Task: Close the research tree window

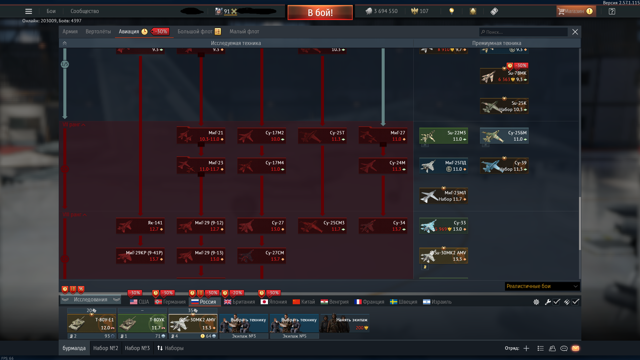Action: (575, 32)
